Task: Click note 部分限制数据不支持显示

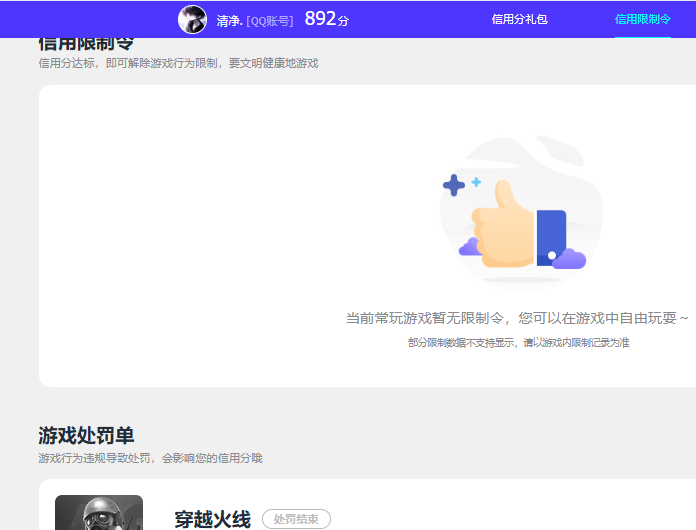Action: (461, 343)
